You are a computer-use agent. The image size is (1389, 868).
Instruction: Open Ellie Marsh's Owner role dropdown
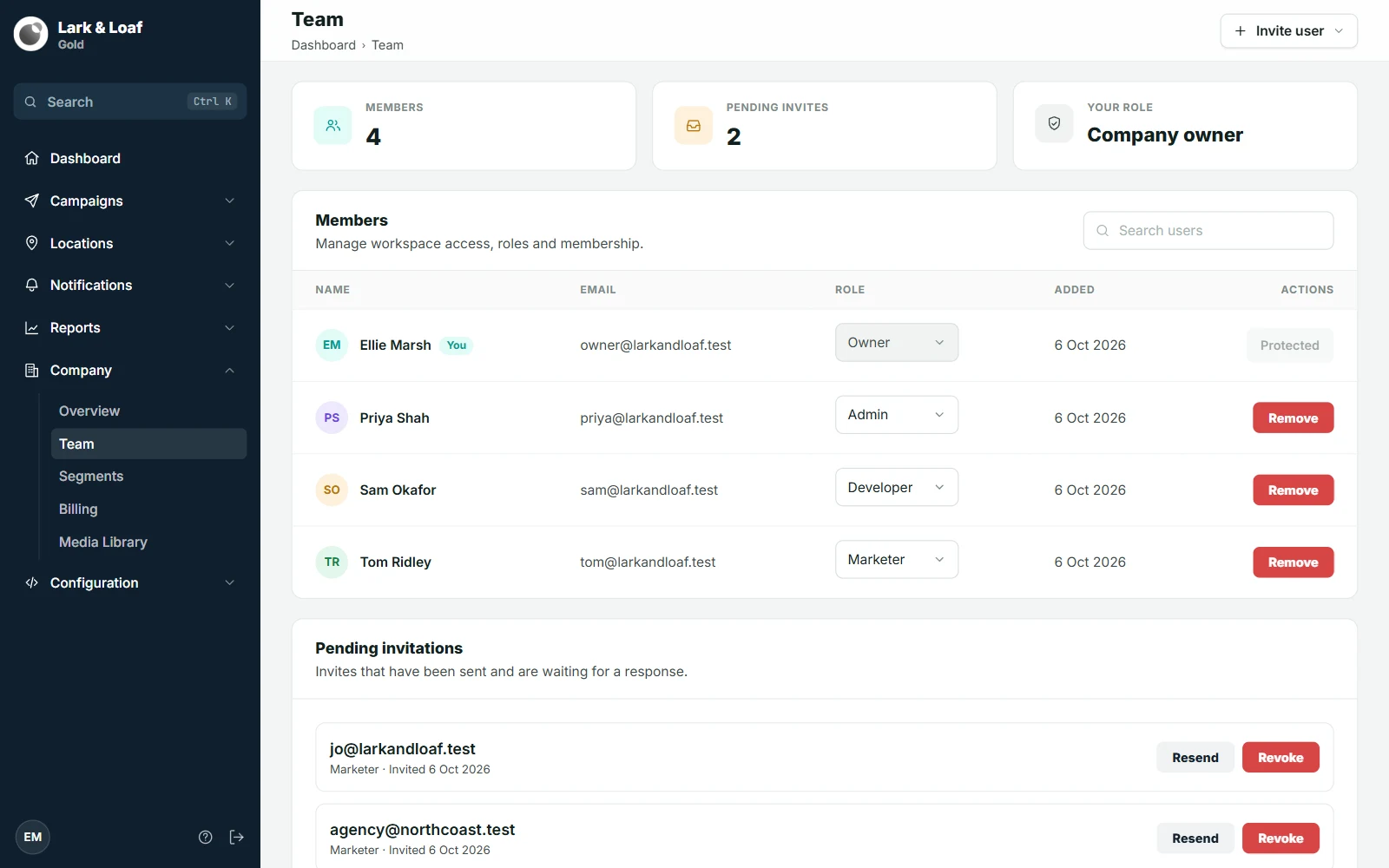tap(897, 342)
